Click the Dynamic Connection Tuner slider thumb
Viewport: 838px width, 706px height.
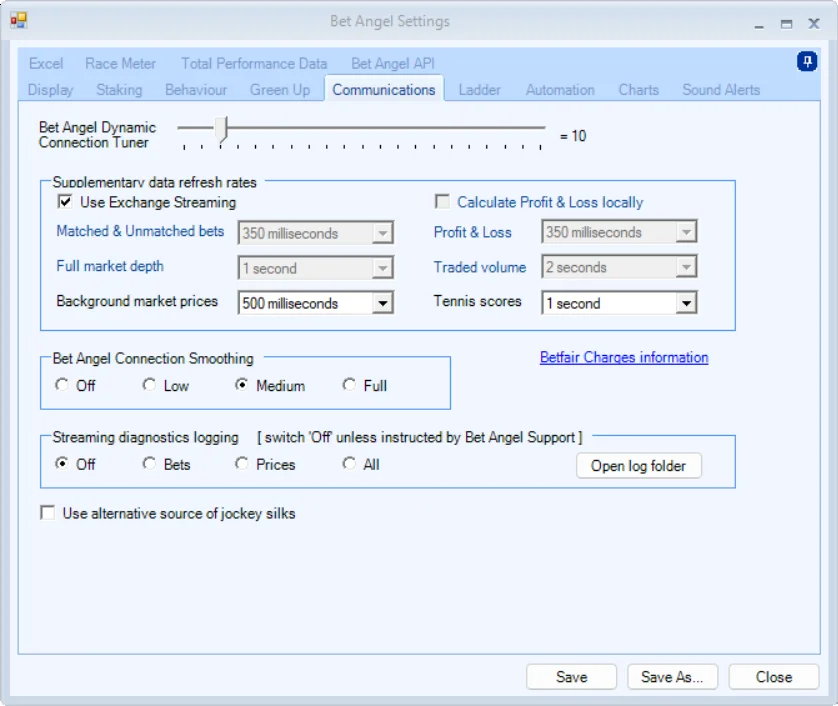[x=222, y=130]
